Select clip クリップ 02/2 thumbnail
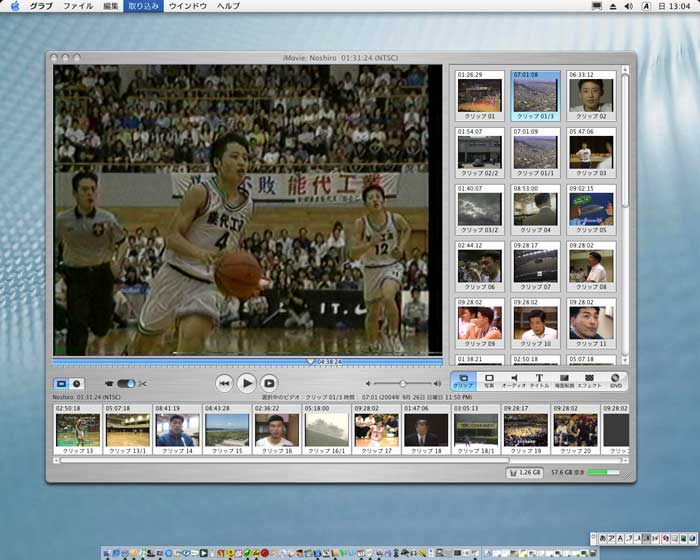The width and height of the screenshot is (700, 560). click(x=479, y=152)
